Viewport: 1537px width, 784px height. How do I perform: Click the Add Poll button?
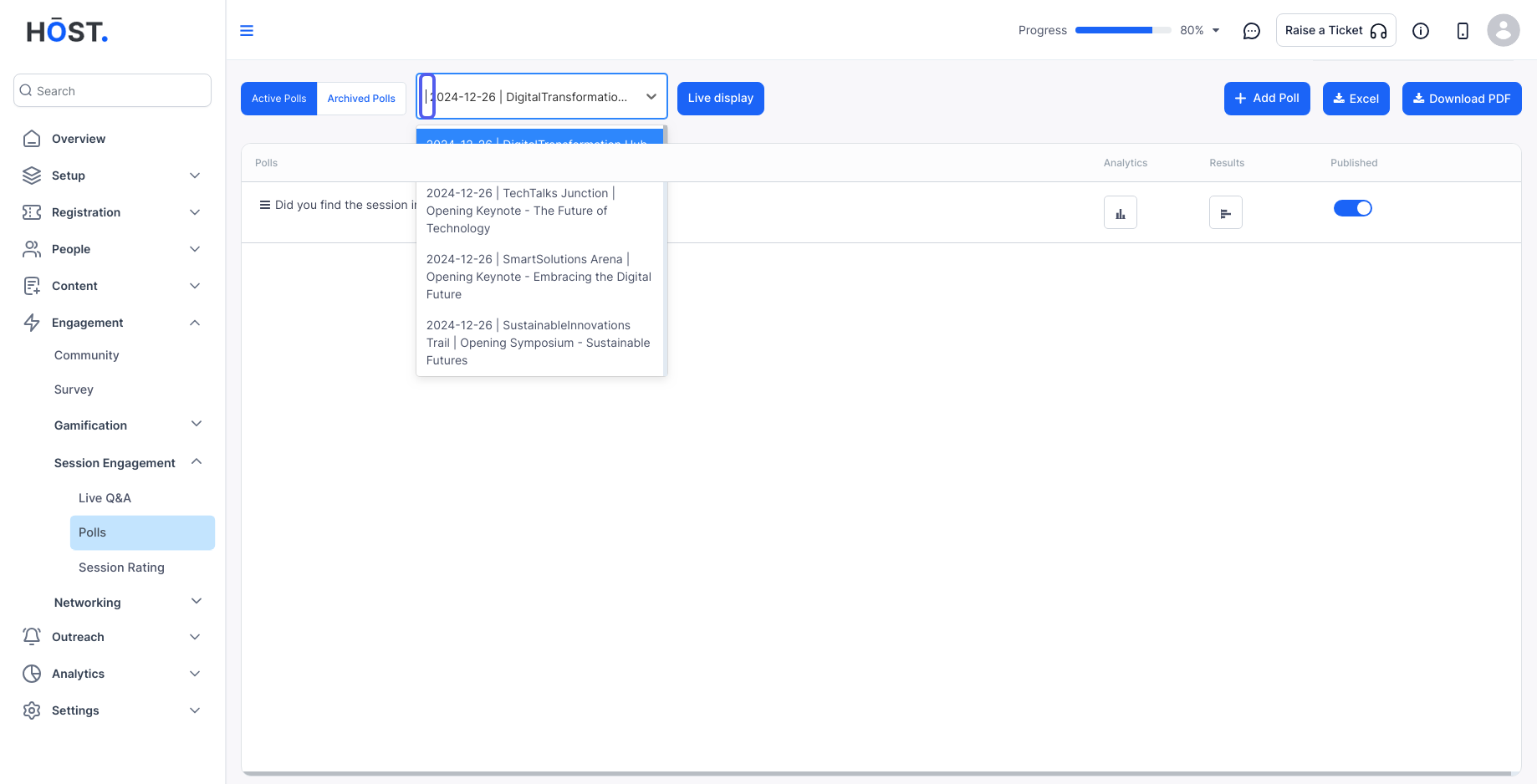click(1267, 99)
